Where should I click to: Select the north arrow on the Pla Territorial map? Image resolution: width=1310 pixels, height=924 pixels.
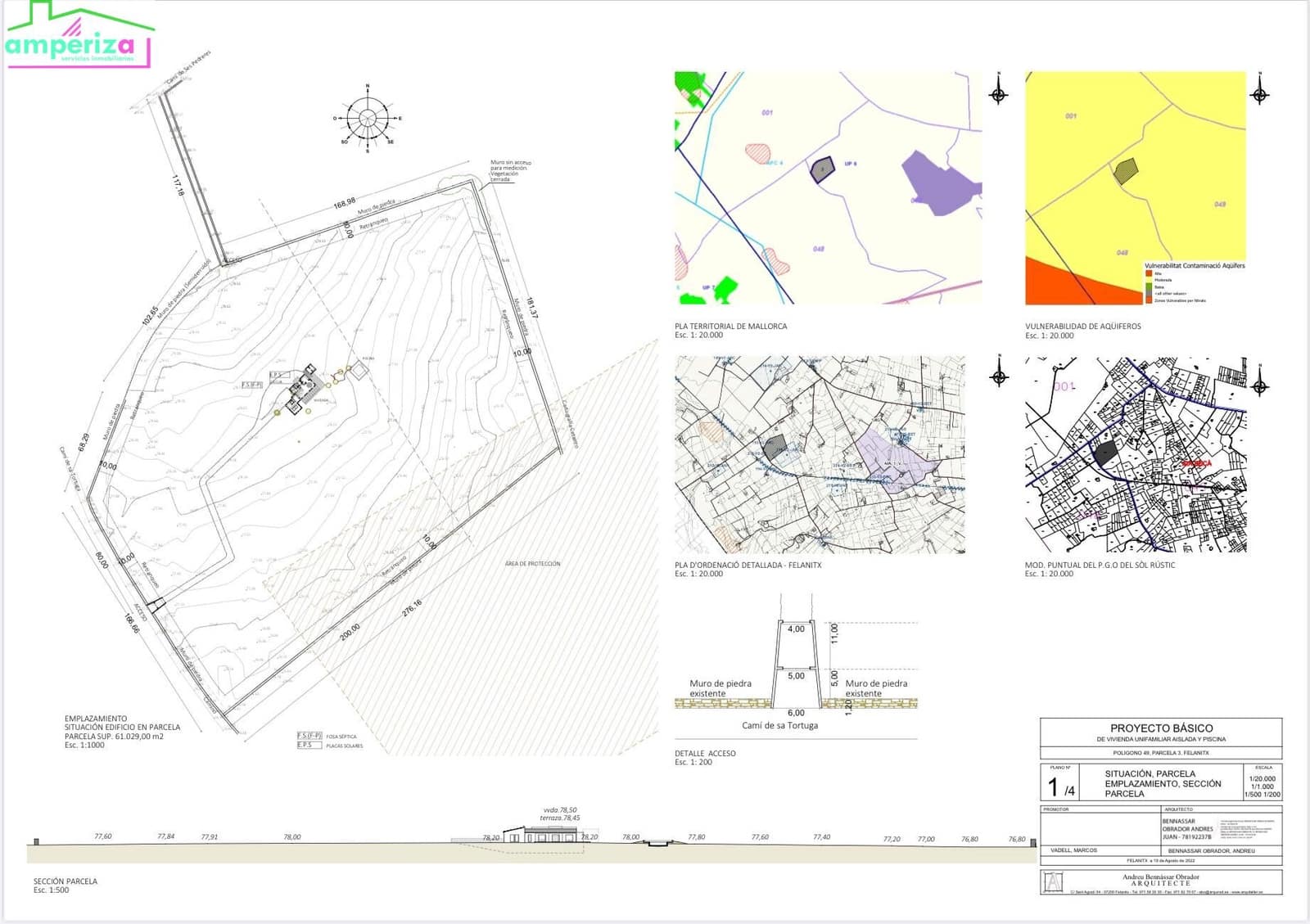coord(997,96)
